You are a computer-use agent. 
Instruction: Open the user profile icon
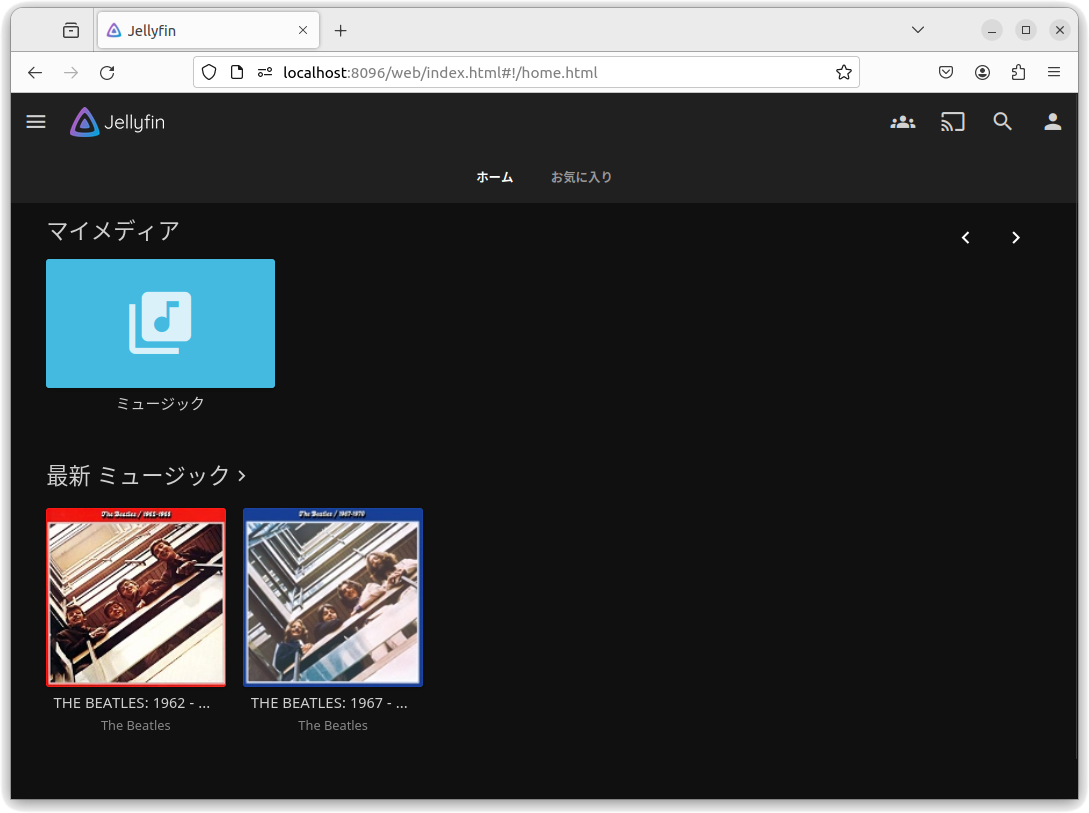click(1052, 122)
